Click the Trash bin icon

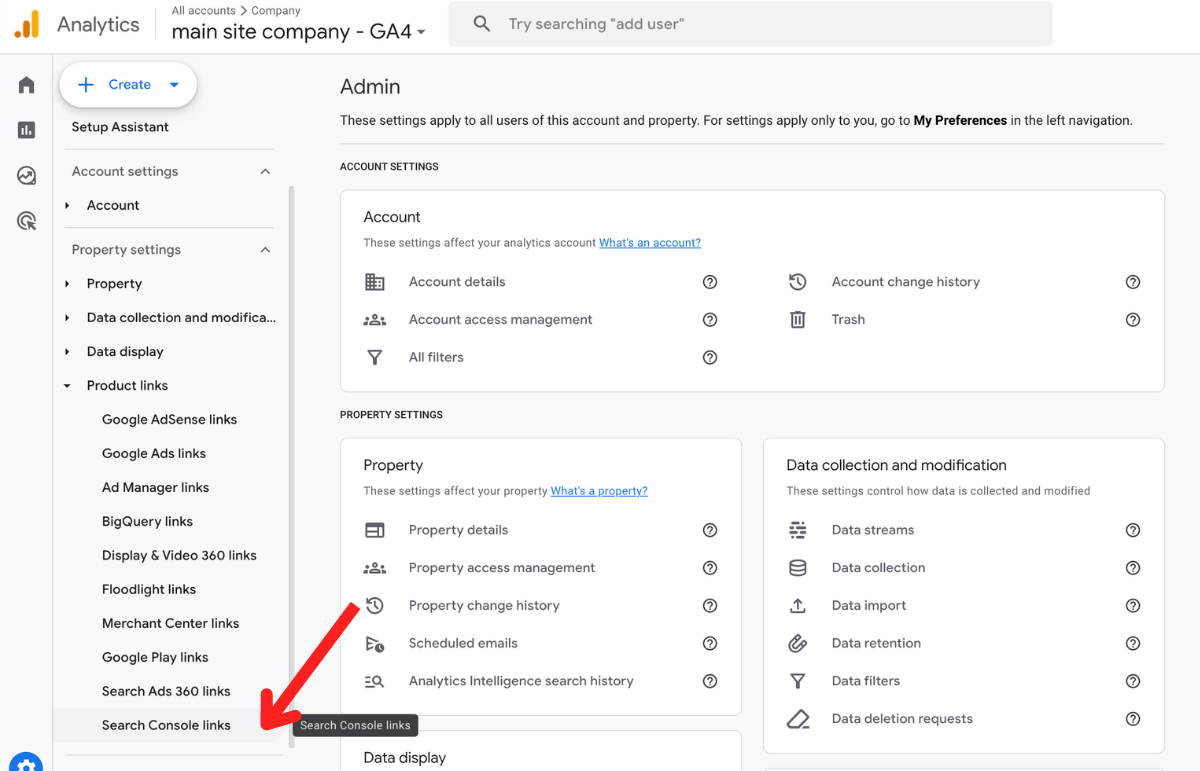pos(798,320)
